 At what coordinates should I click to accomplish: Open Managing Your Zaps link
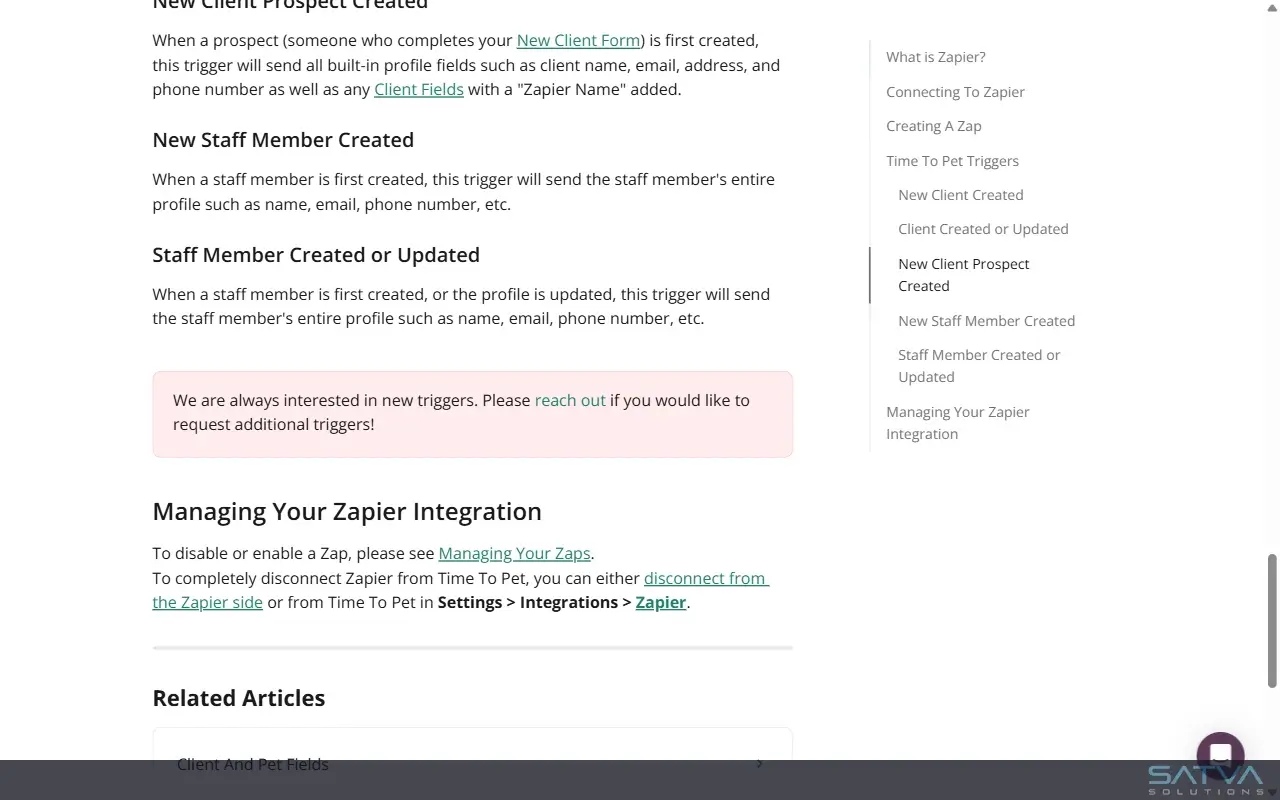[514, 553]
